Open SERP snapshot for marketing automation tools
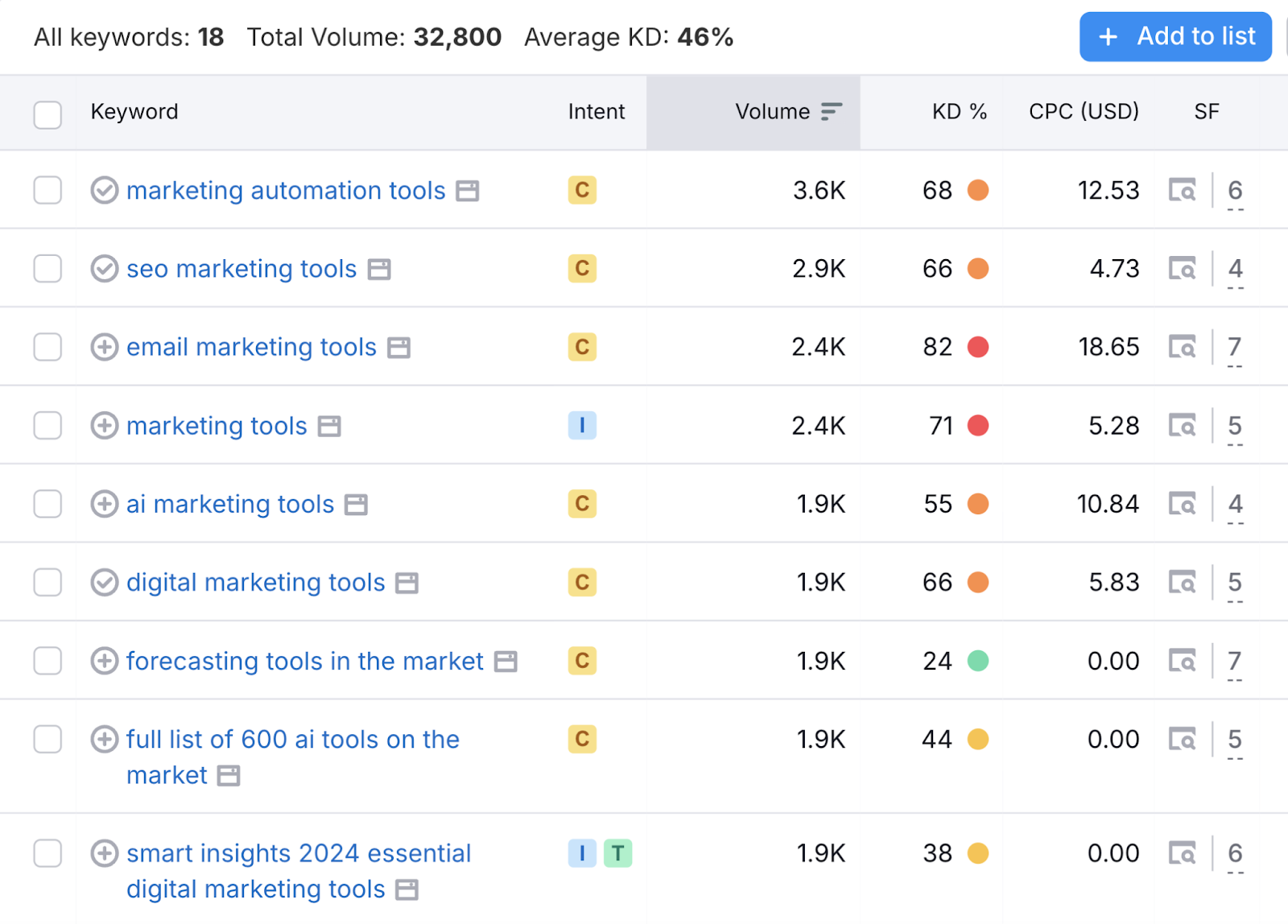The image size is (1288, 924). [x=1181, y=190]
